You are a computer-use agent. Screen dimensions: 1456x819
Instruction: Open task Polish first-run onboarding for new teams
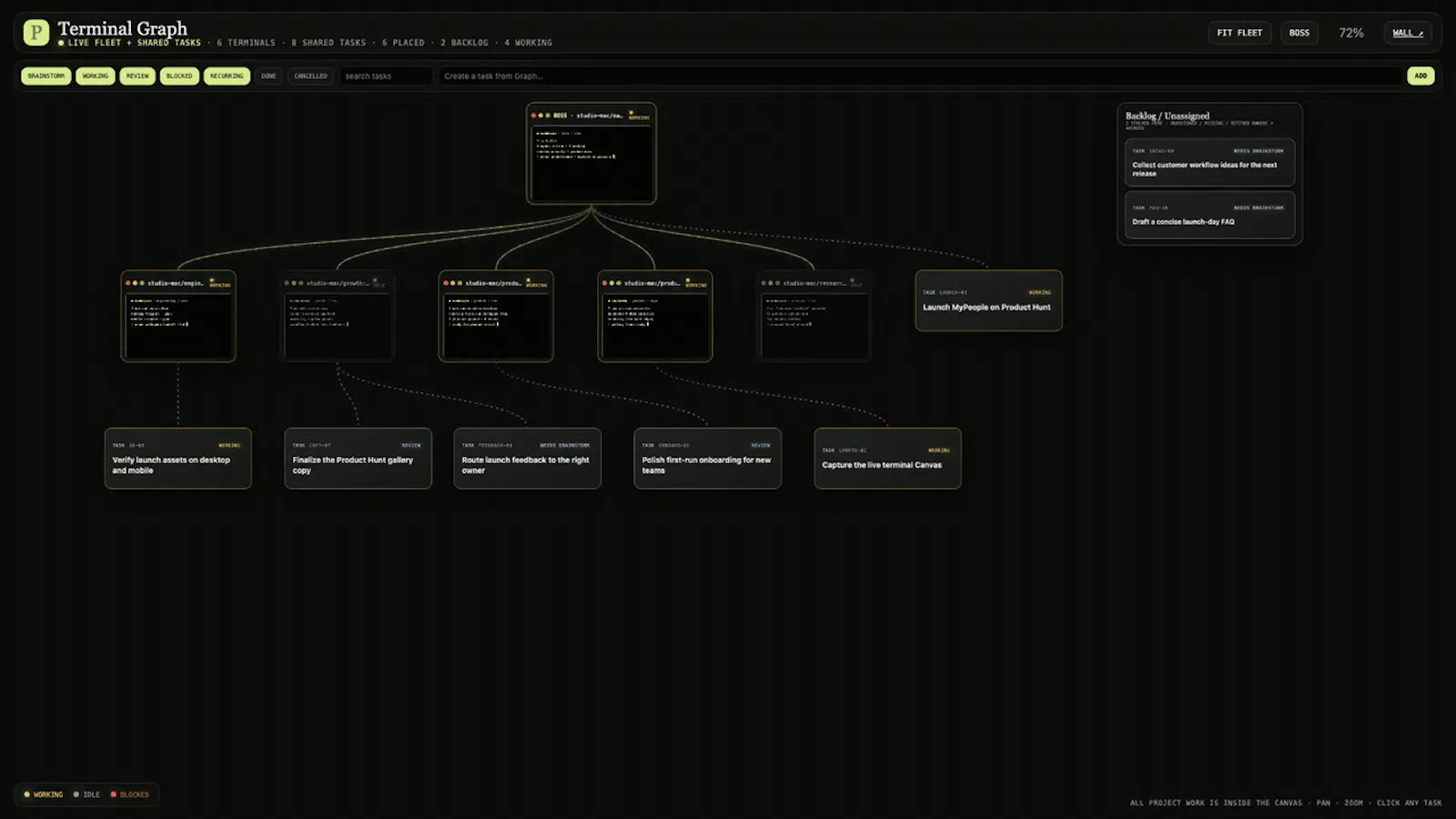pyautogui.click(x=707, y=459)
